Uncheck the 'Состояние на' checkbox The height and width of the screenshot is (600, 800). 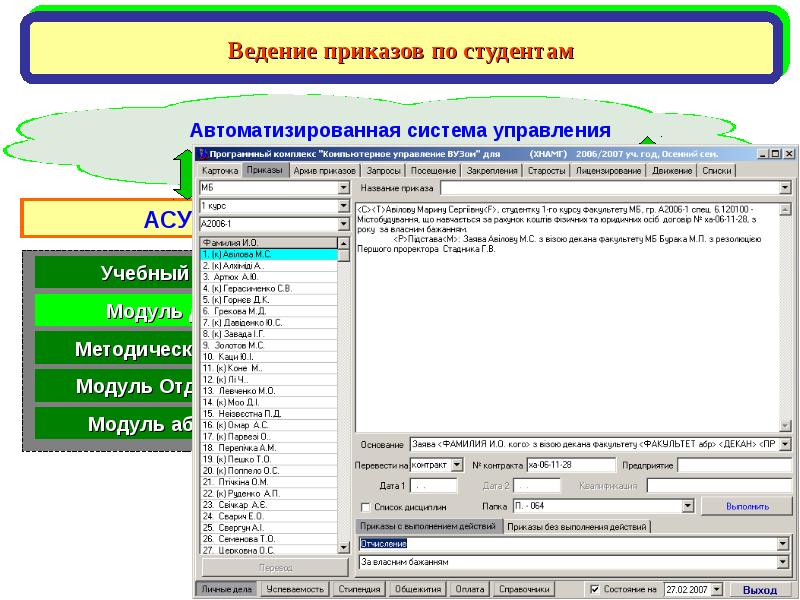596,589
